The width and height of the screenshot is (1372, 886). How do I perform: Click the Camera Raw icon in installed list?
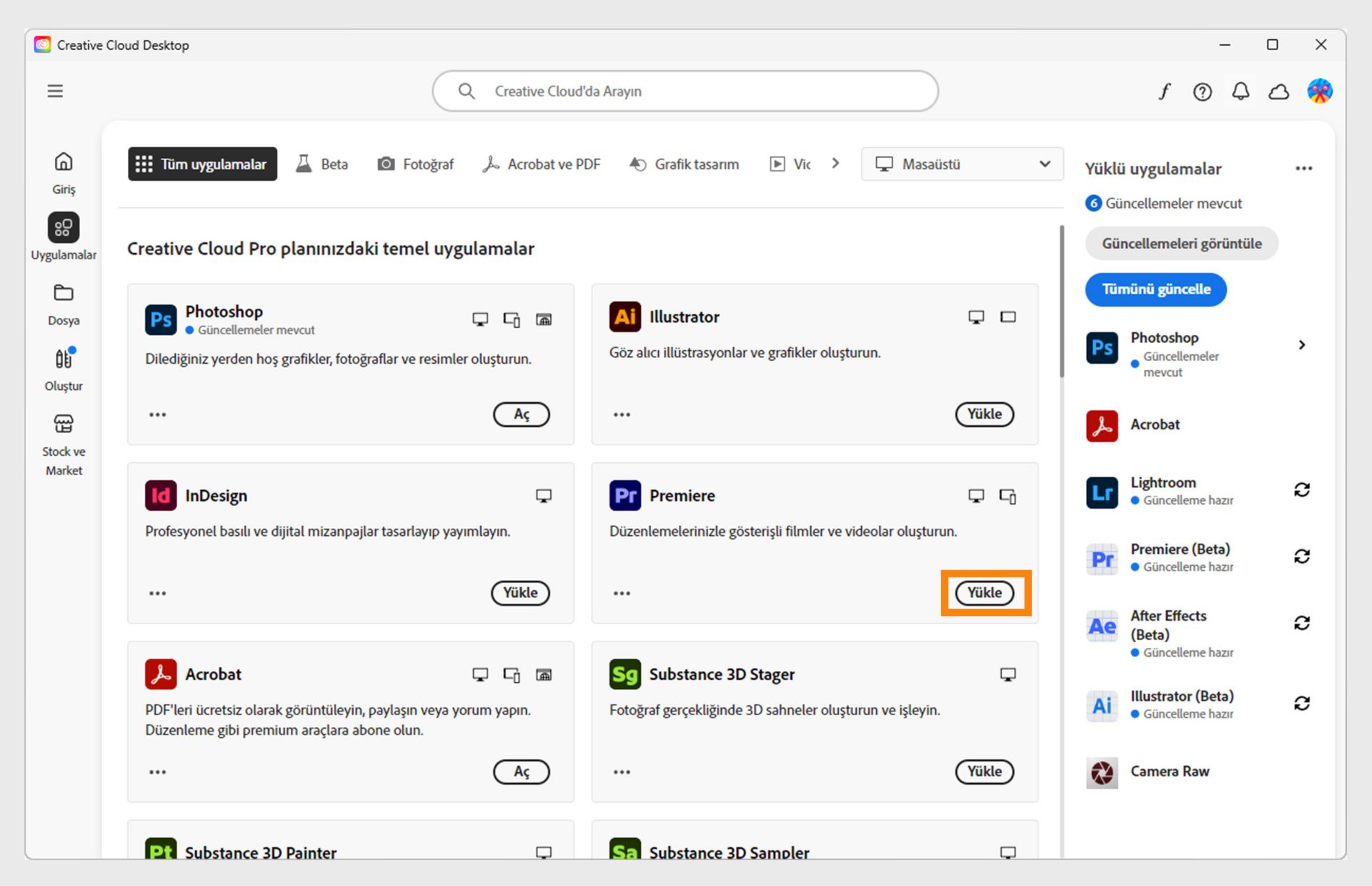pyautogui.click(x=1102, y=772)
